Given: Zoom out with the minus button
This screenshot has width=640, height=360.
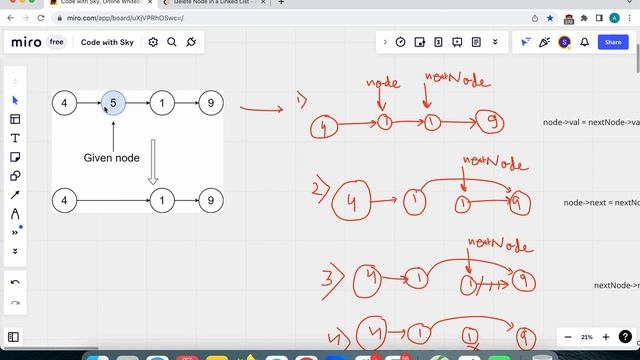Looking at the screenshot, I should point(568,337).
